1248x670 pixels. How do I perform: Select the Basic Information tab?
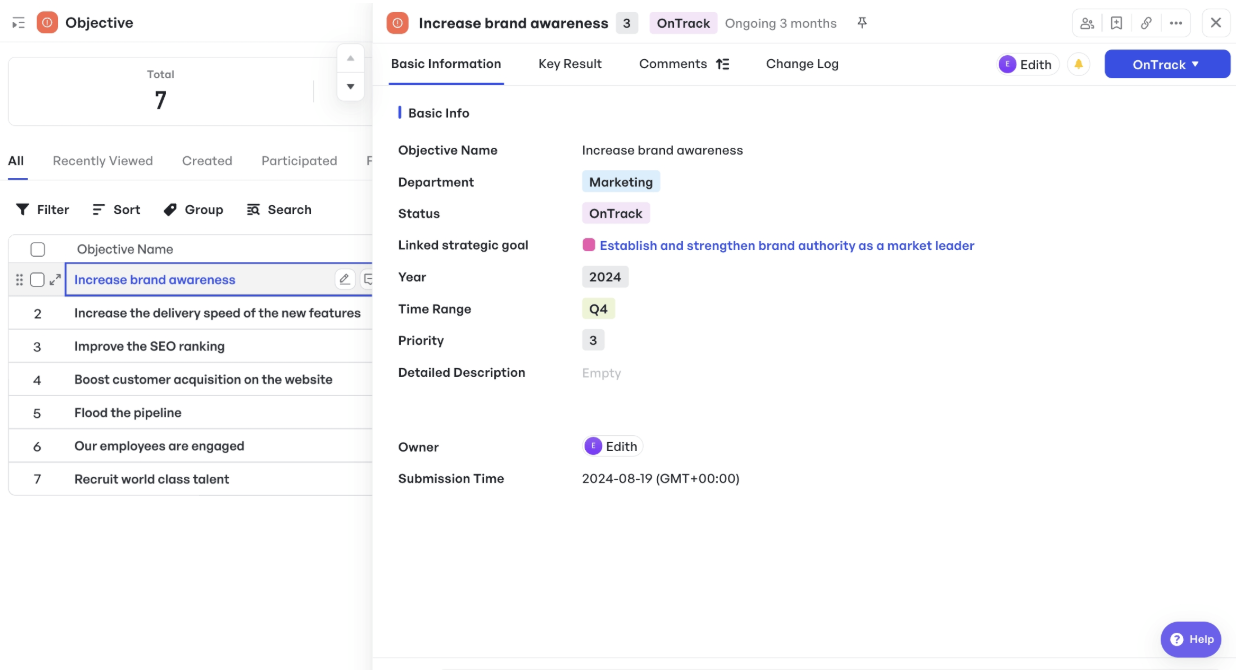coord(446,64)
